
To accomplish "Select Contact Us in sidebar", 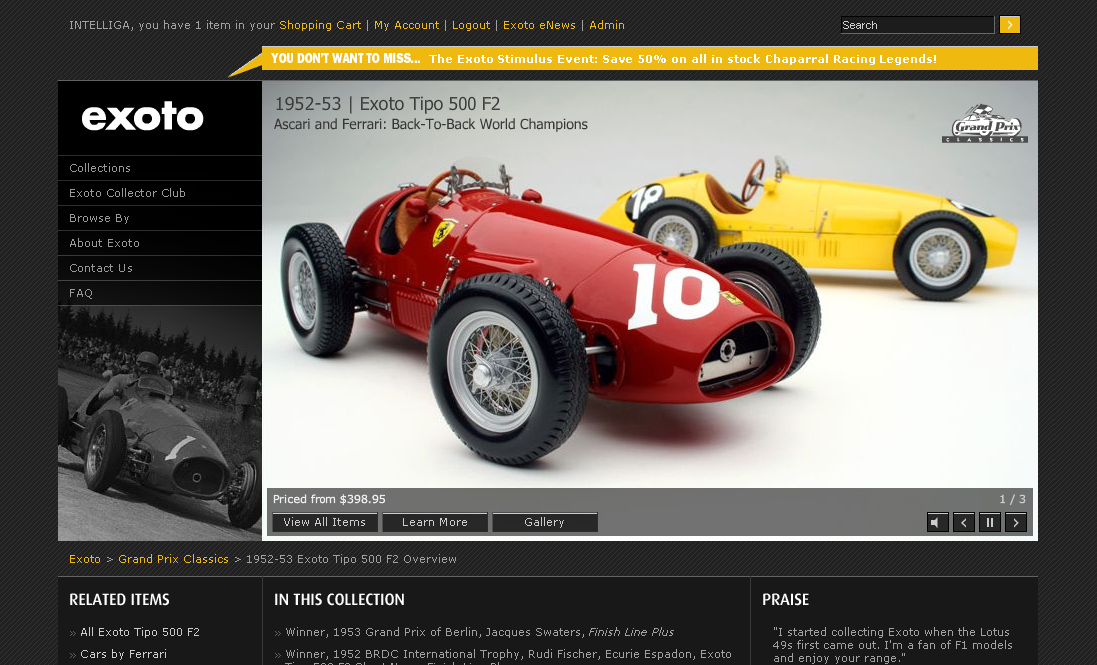I will point(101,268).
